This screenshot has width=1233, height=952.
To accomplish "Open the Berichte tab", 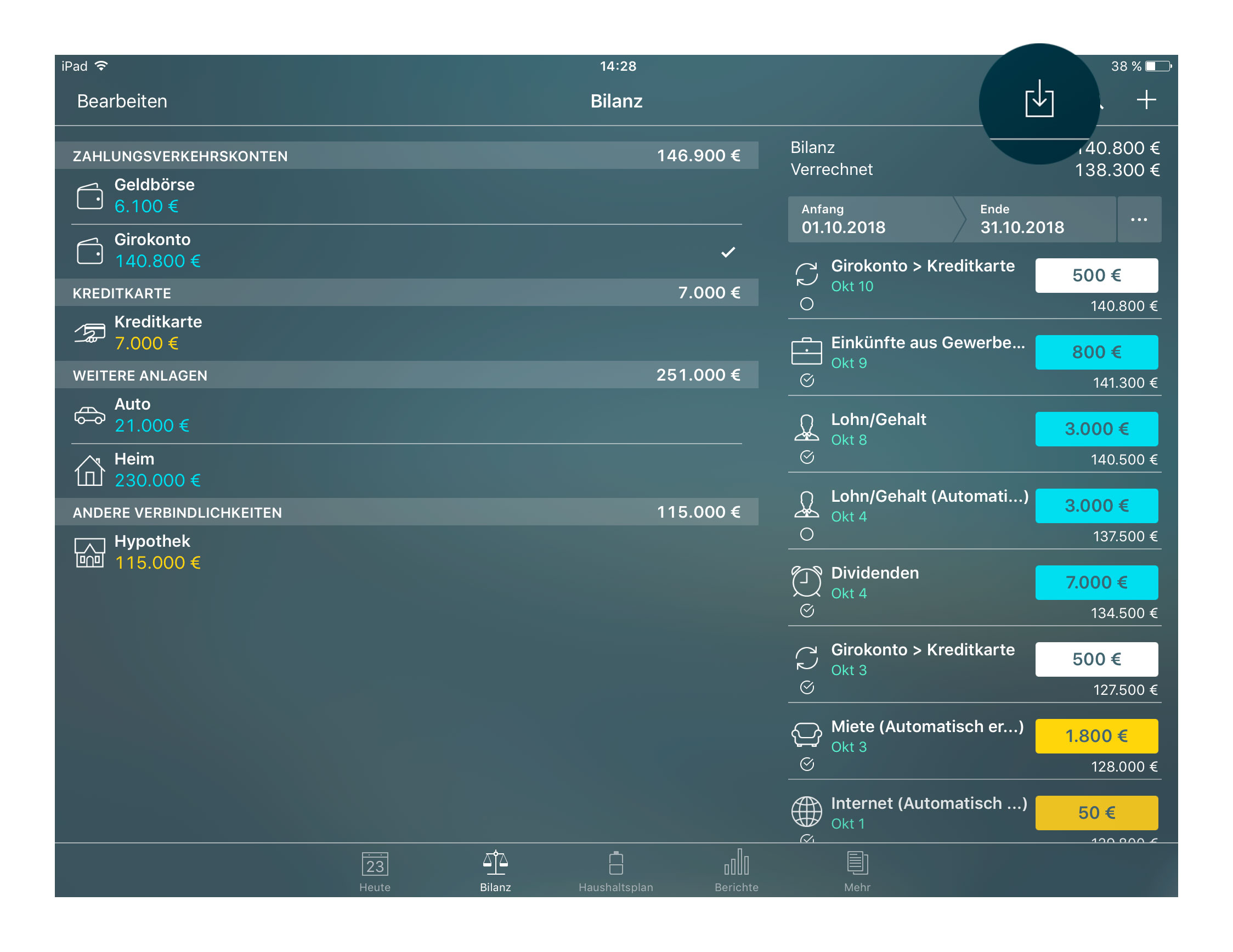I will [x=736, y=871].
